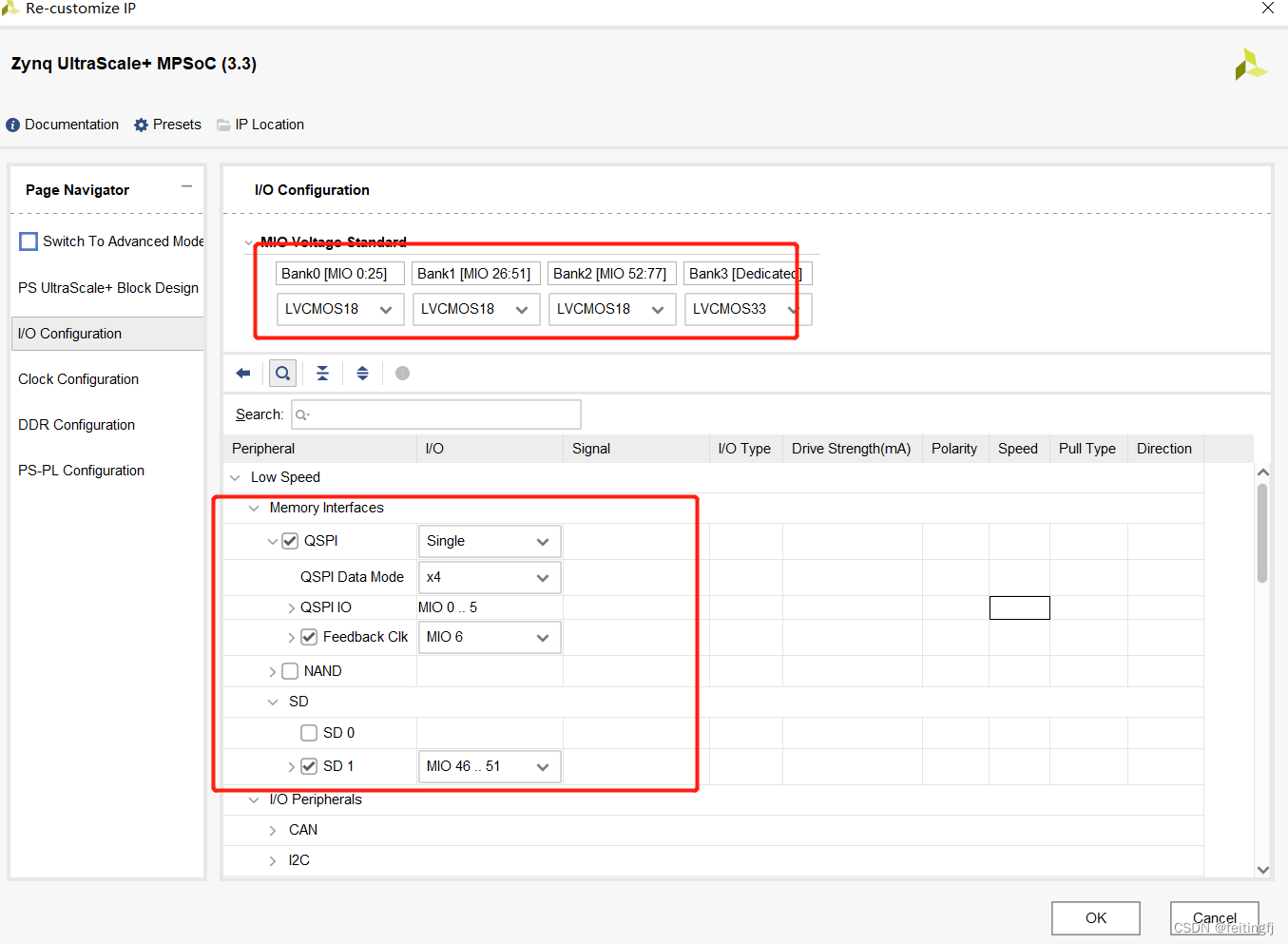Expand the NAND tree node
This screenshot has width=1288, height=944.
pyautogui.click(x=272, y=672)
